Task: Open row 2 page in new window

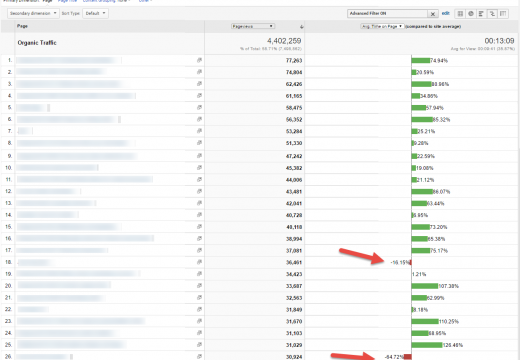Action: click(x=199, y=72)
